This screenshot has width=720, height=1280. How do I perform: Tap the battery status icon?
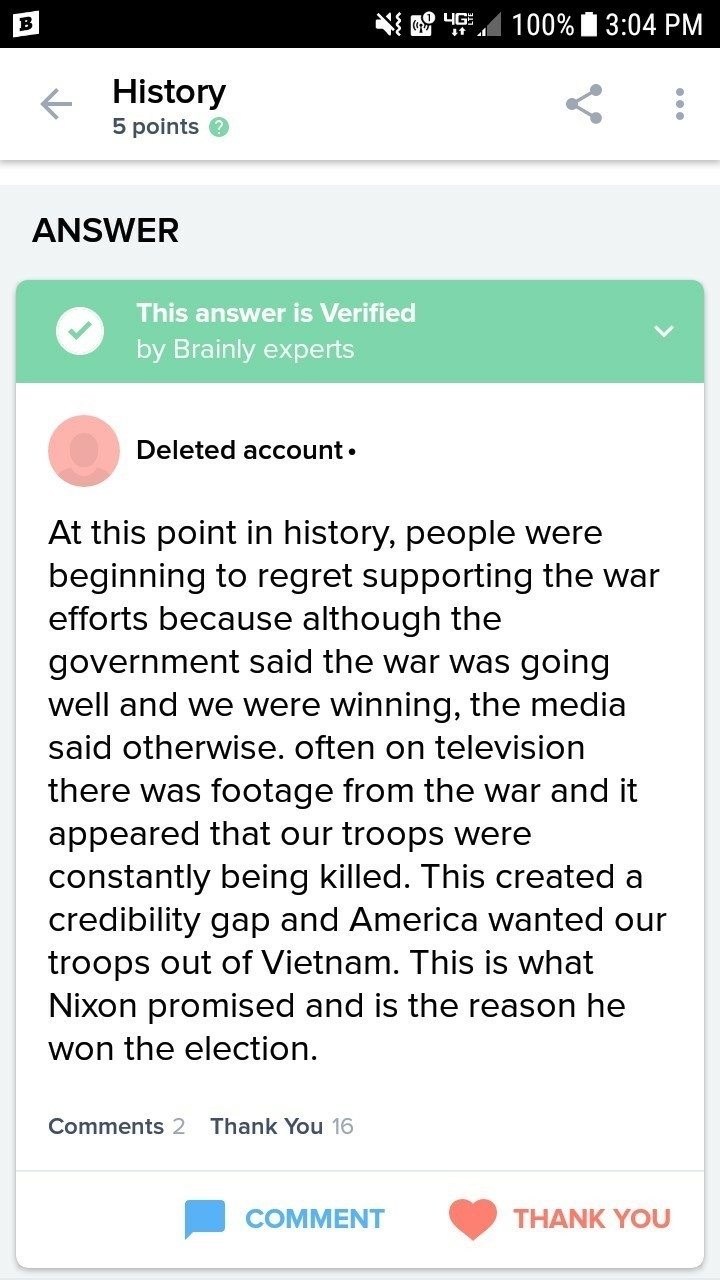pyautogui.click(x=589, y=24)
